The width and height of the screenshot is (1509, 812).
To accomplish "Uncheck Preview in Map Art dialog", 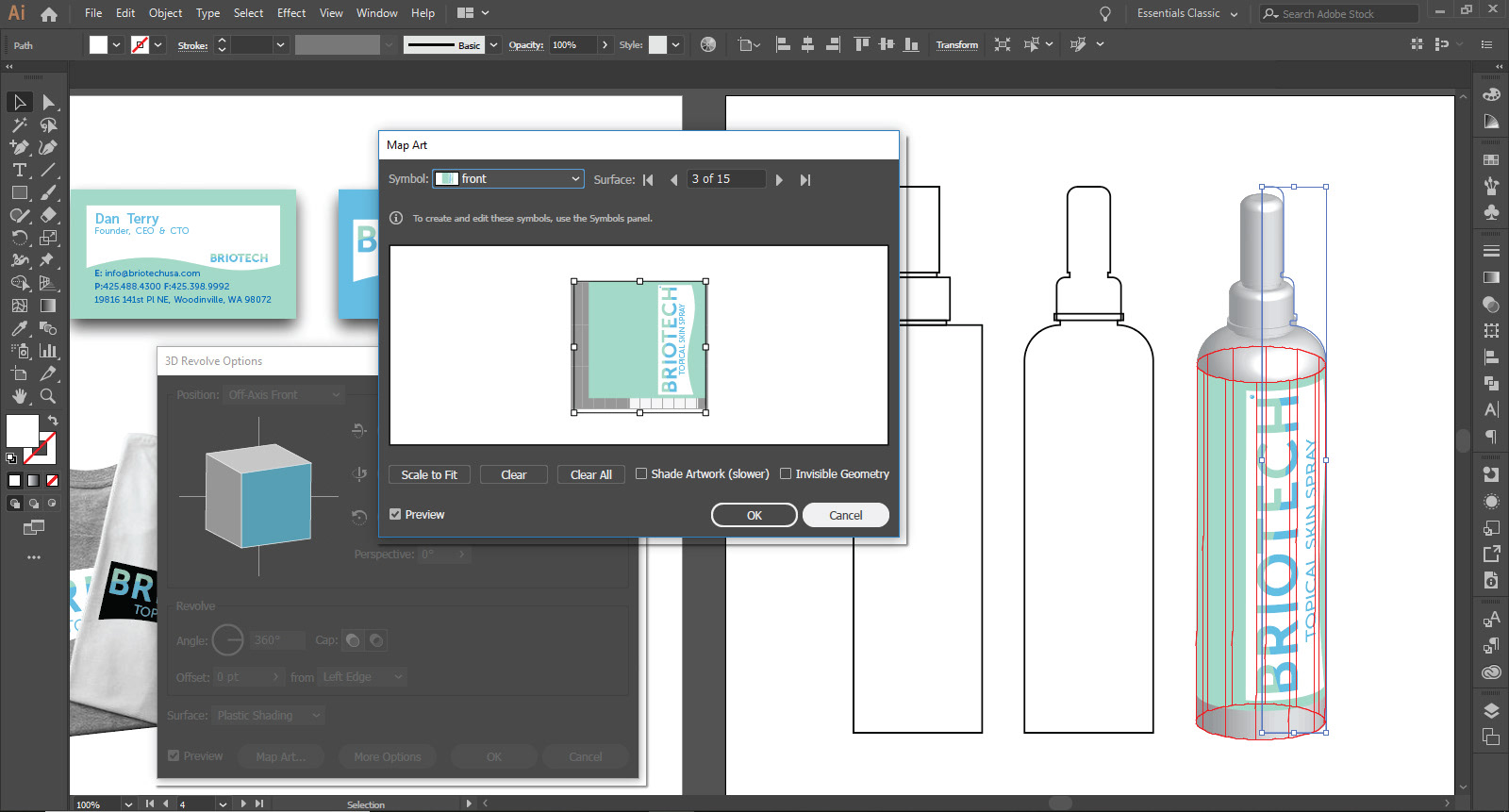I will [x=395, y=514].
